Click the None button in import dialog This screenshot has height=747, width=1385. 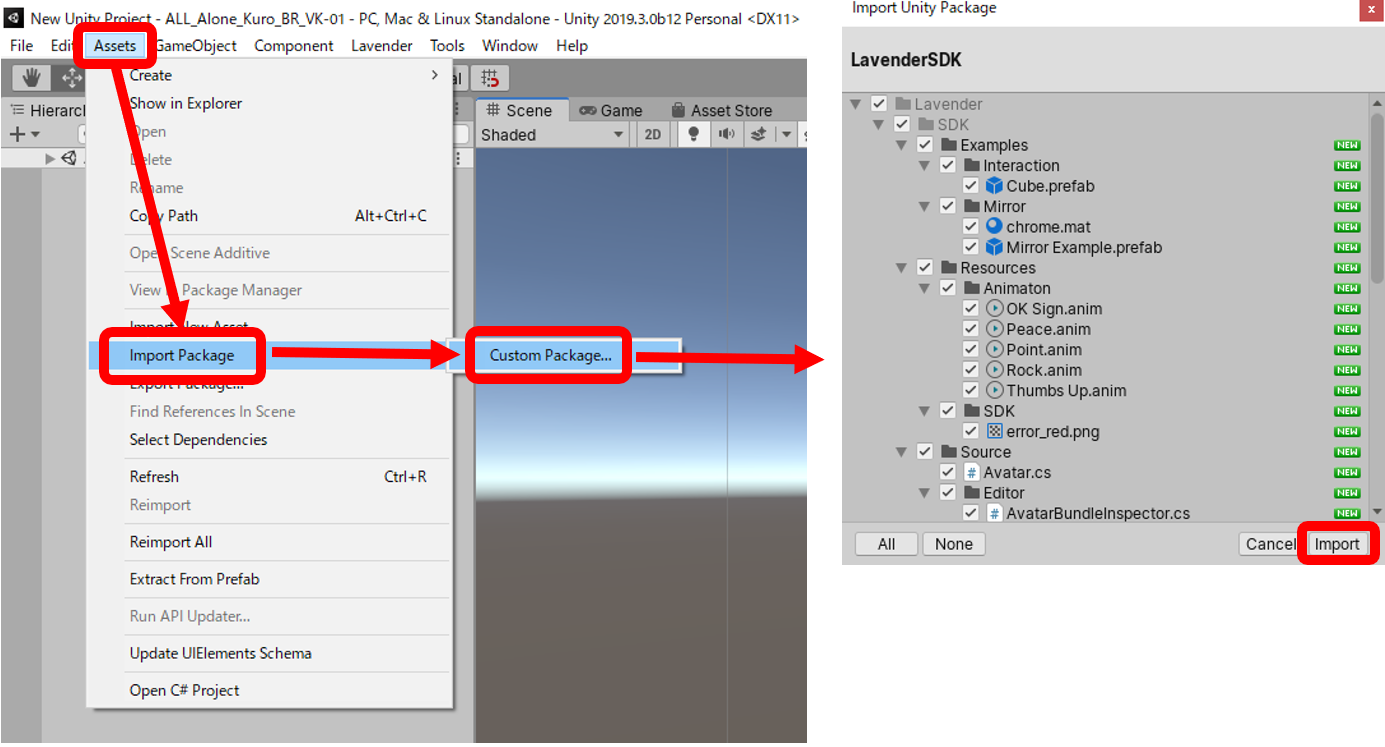953,544
